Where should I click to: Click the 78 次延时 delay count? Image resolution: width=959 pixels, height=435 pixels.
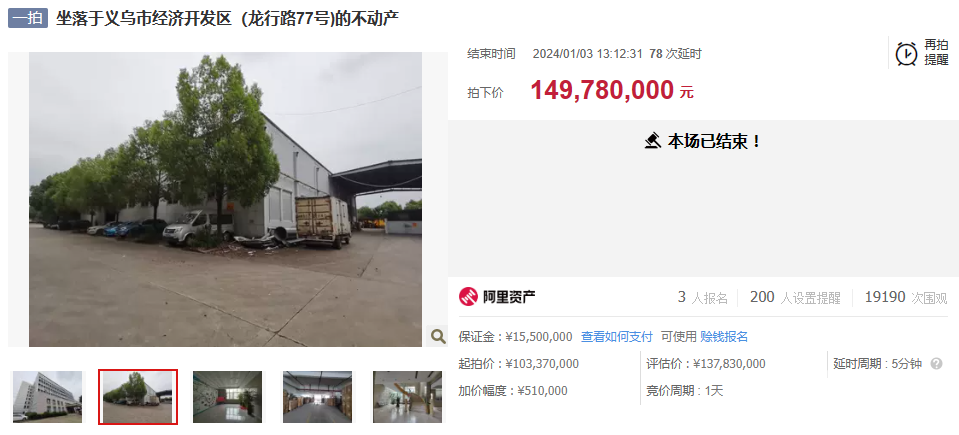[675, 54]
